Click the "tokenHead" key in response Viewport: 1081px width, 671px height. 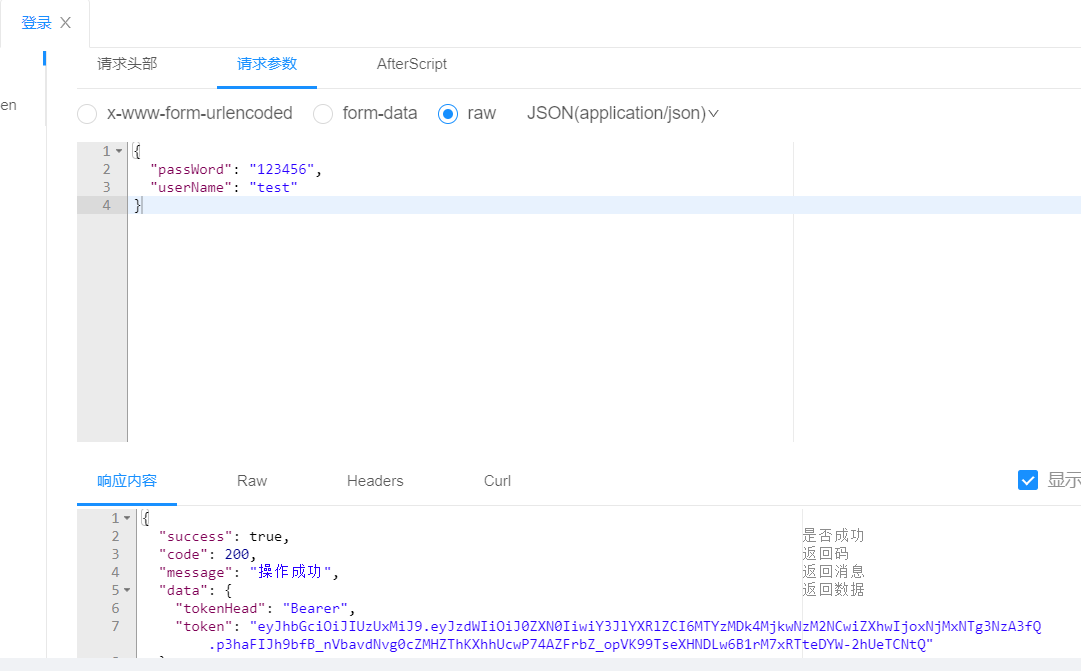pyautogui.click(x=220, y=608)
